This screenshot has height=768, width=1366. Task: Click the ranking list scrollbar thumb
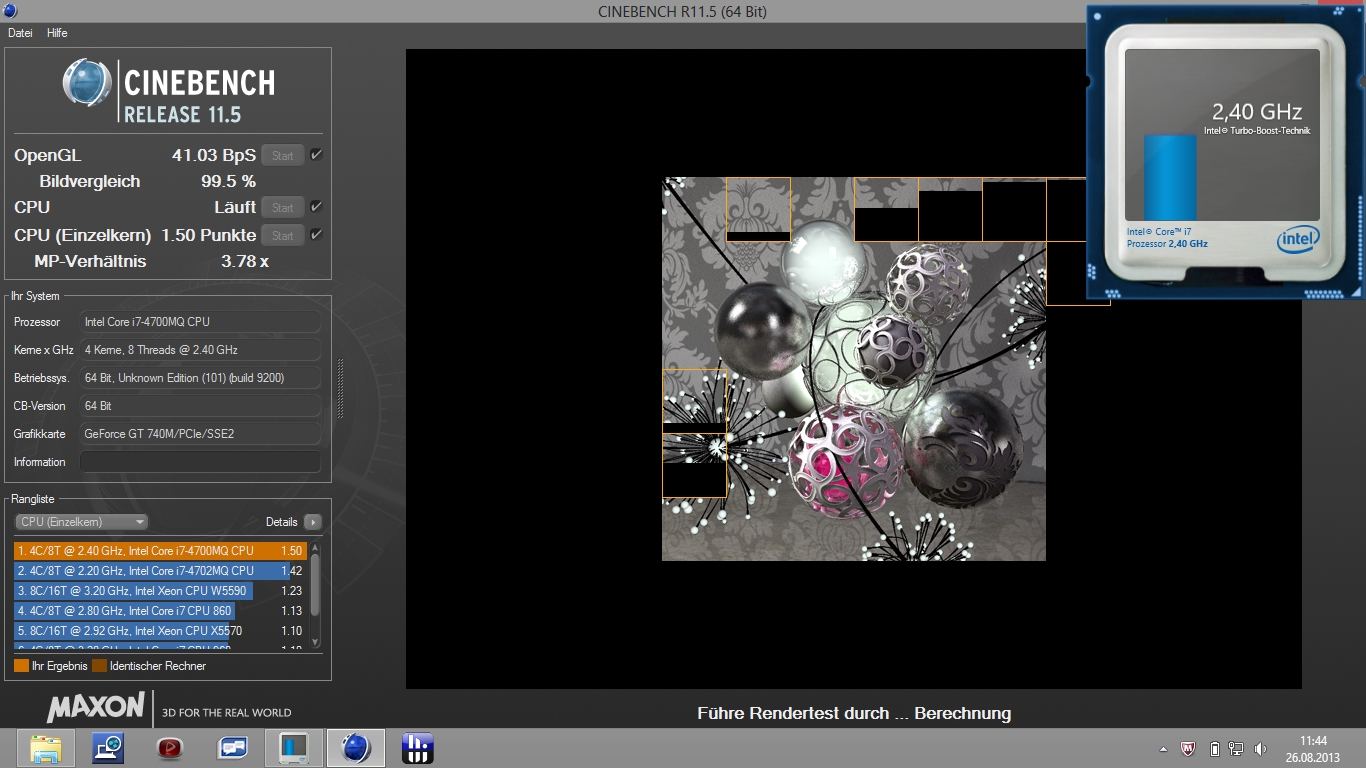tap(316, 585)
